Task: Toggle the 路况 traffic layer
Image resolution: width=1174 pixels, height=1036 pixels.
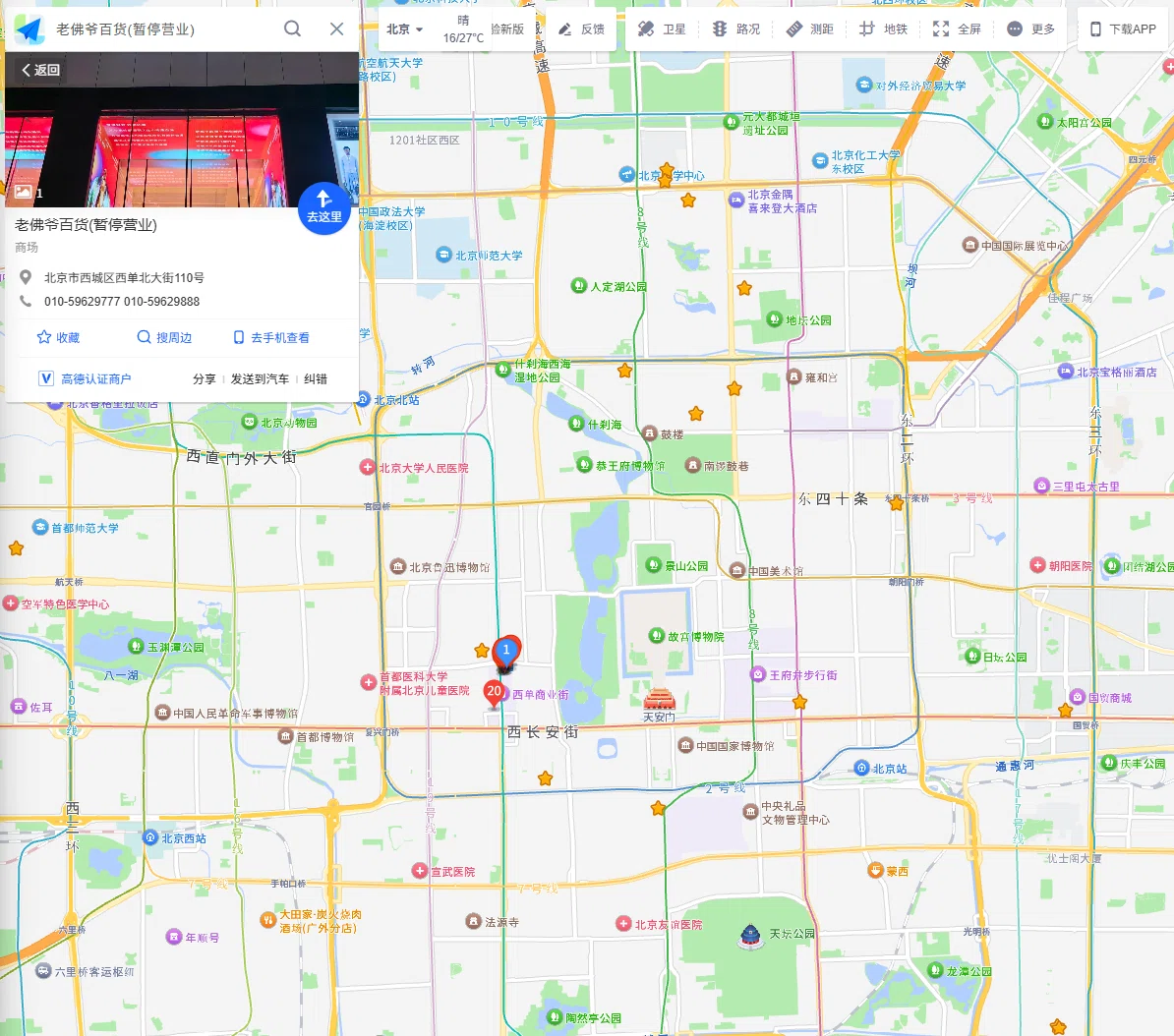Action: coord(736,29)
